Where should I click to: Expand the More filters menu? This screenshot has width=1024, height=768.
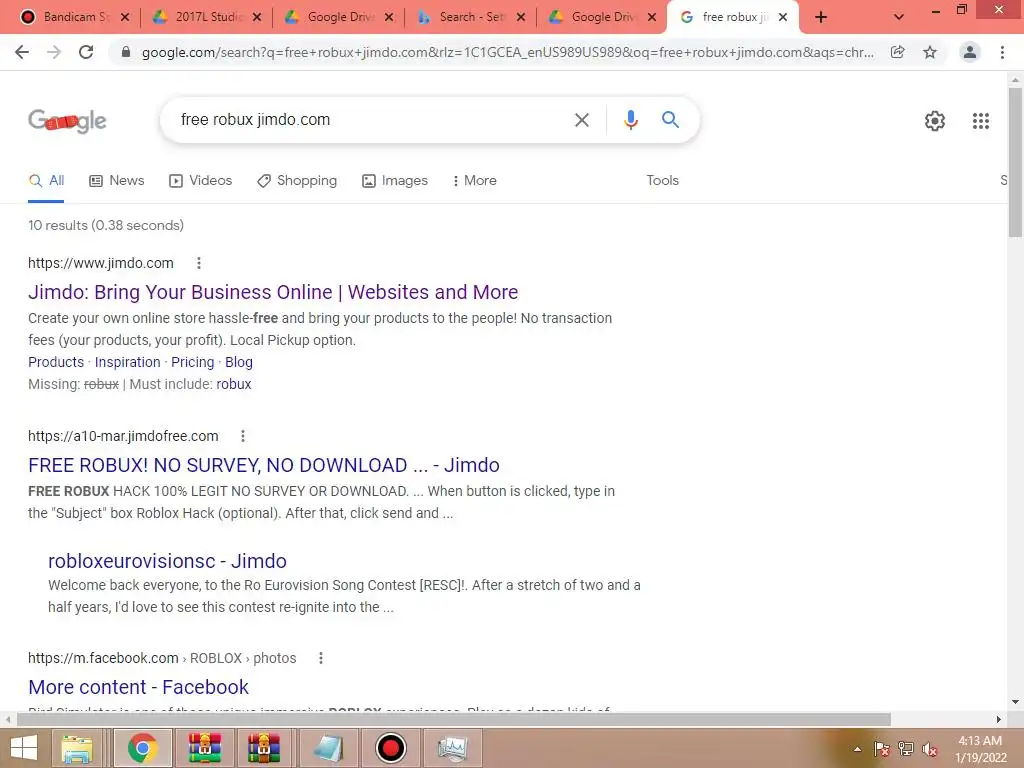(x=475, y=181)
